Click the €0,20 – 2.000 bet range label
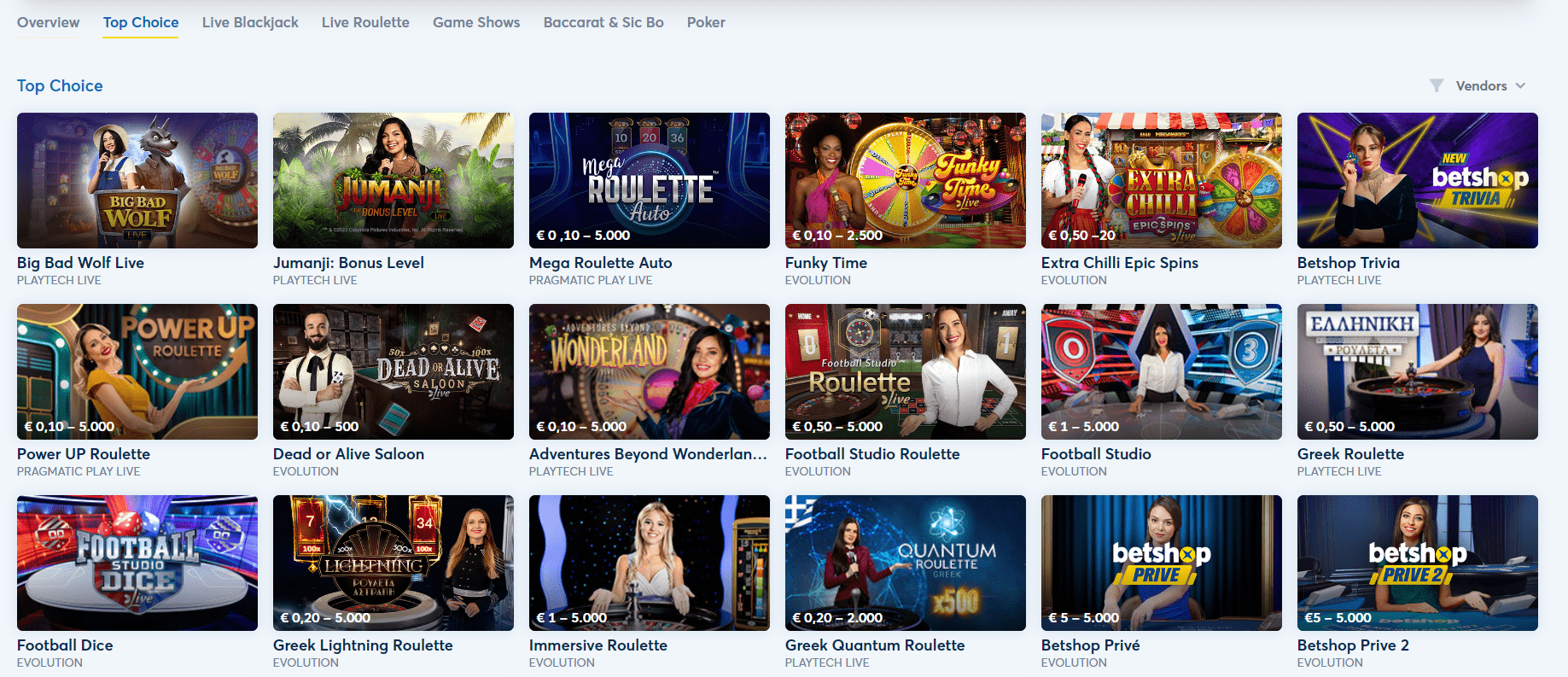The height and width of the screenshot is (677, 1568). 837,617
